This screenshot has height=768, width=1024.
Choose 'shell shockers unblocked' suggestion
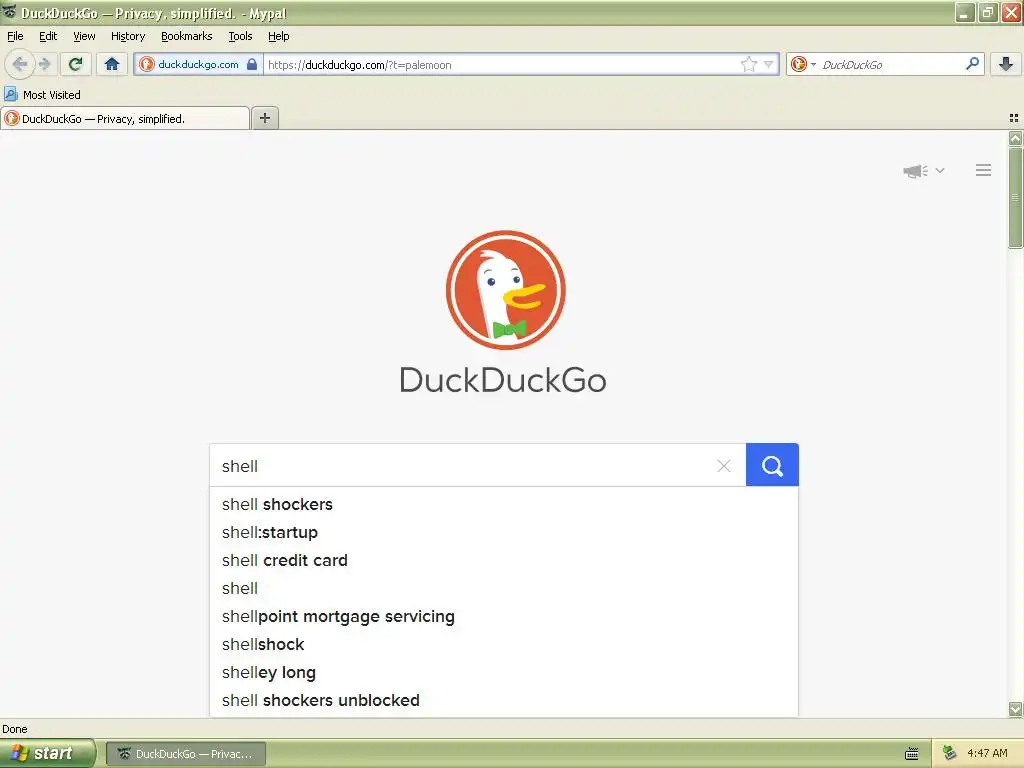click(x=504, y=701)
